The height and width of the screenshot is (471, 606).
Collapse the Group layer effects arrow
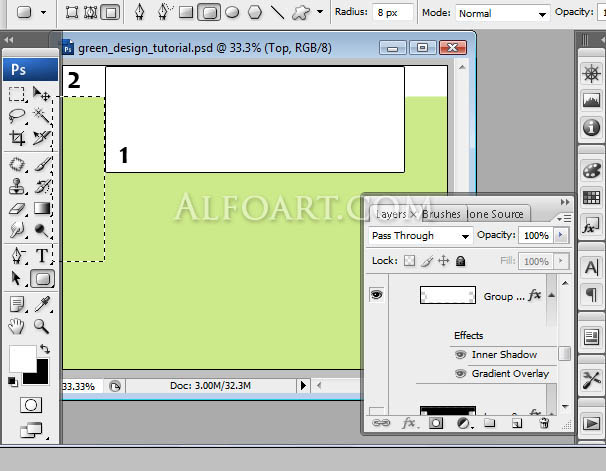click(552, 295)
